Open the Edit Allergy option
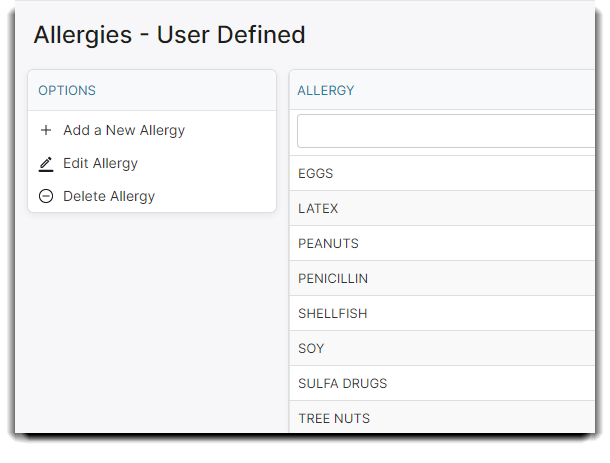 point(100,163)
